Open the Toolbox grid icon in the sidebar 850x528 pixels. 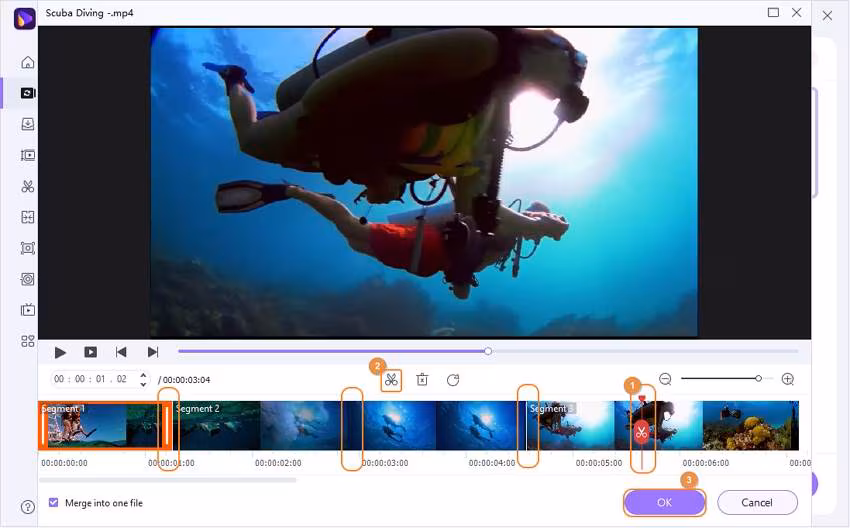[x=28, y=341]
